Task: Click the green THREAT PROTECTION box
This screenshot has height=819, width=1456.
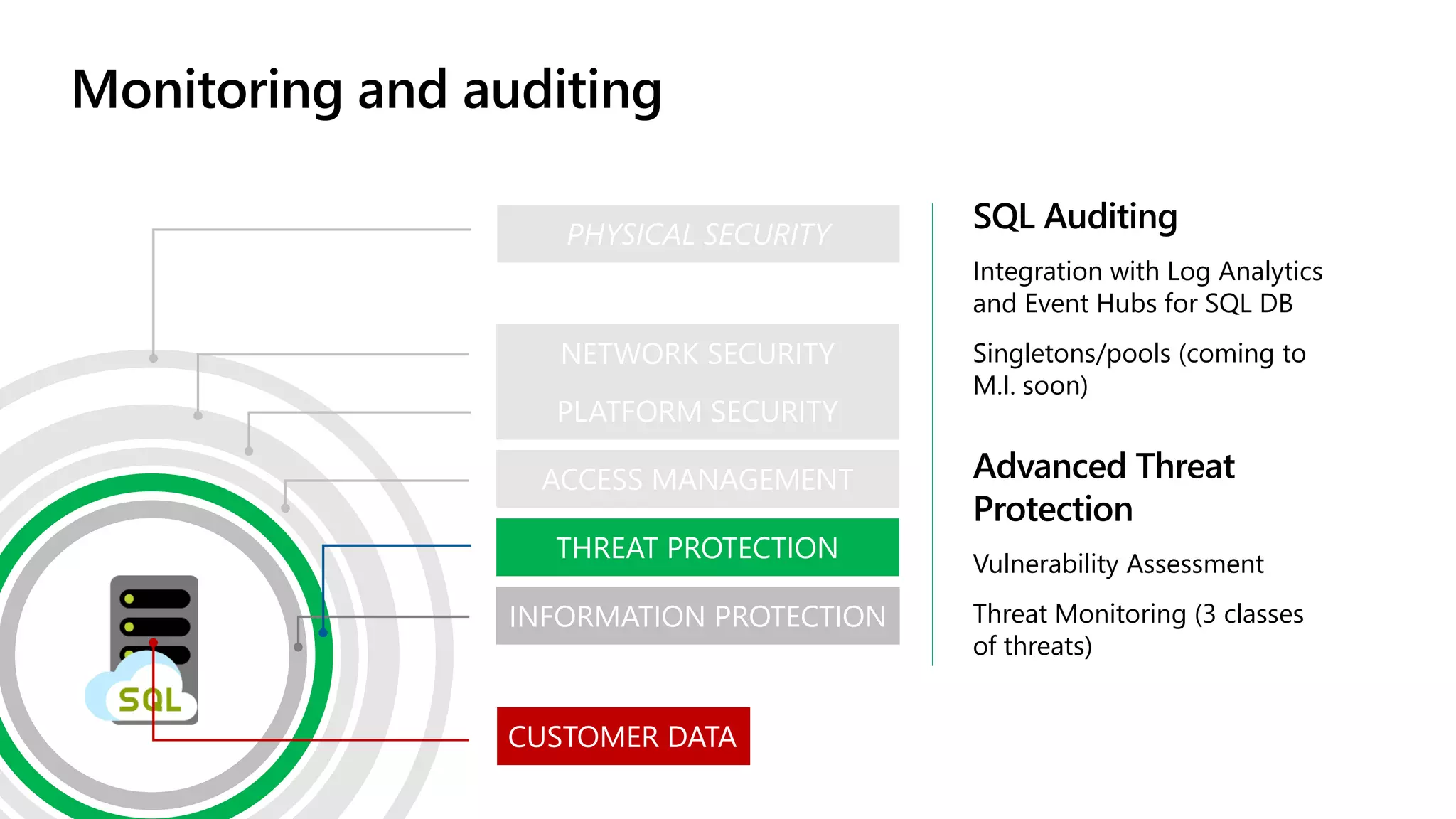Action: tap(697, 547)
